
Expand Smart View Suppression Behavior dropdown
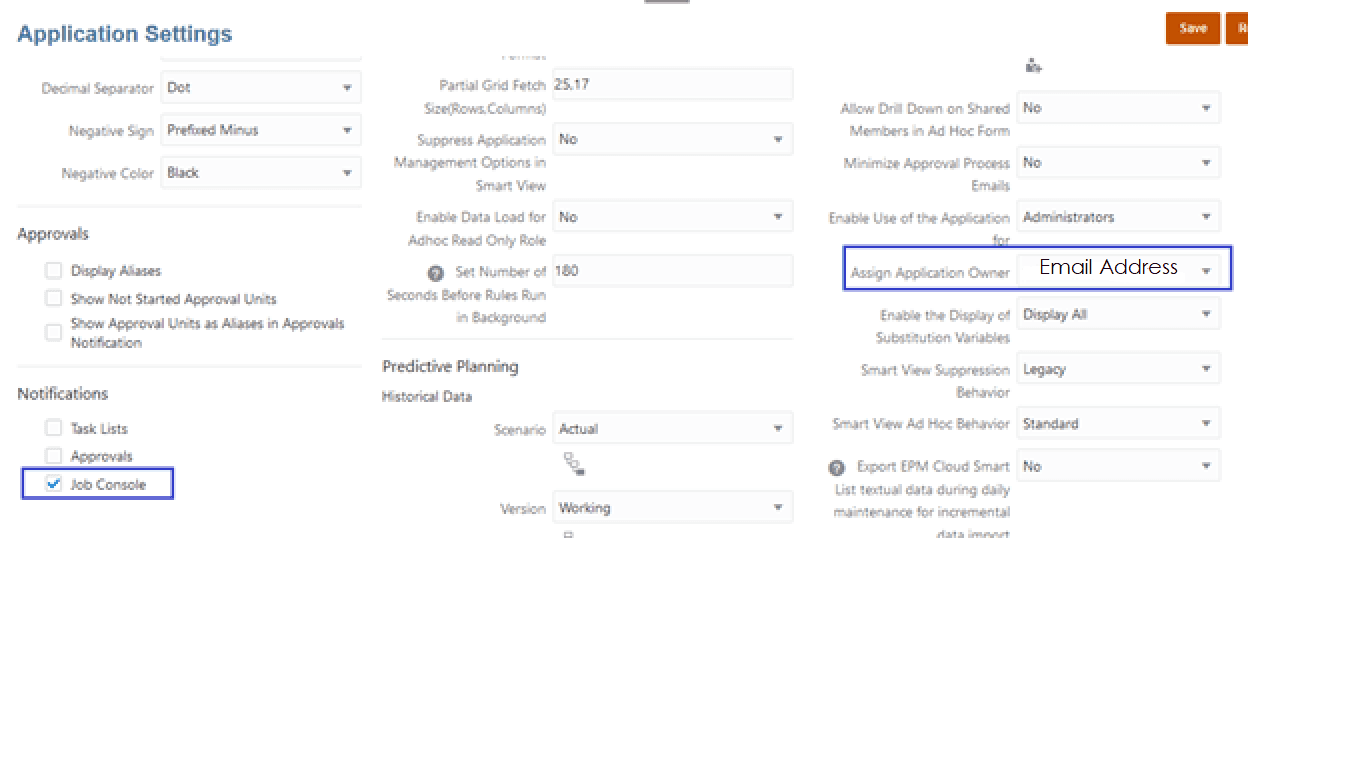tap(1205, 369)
